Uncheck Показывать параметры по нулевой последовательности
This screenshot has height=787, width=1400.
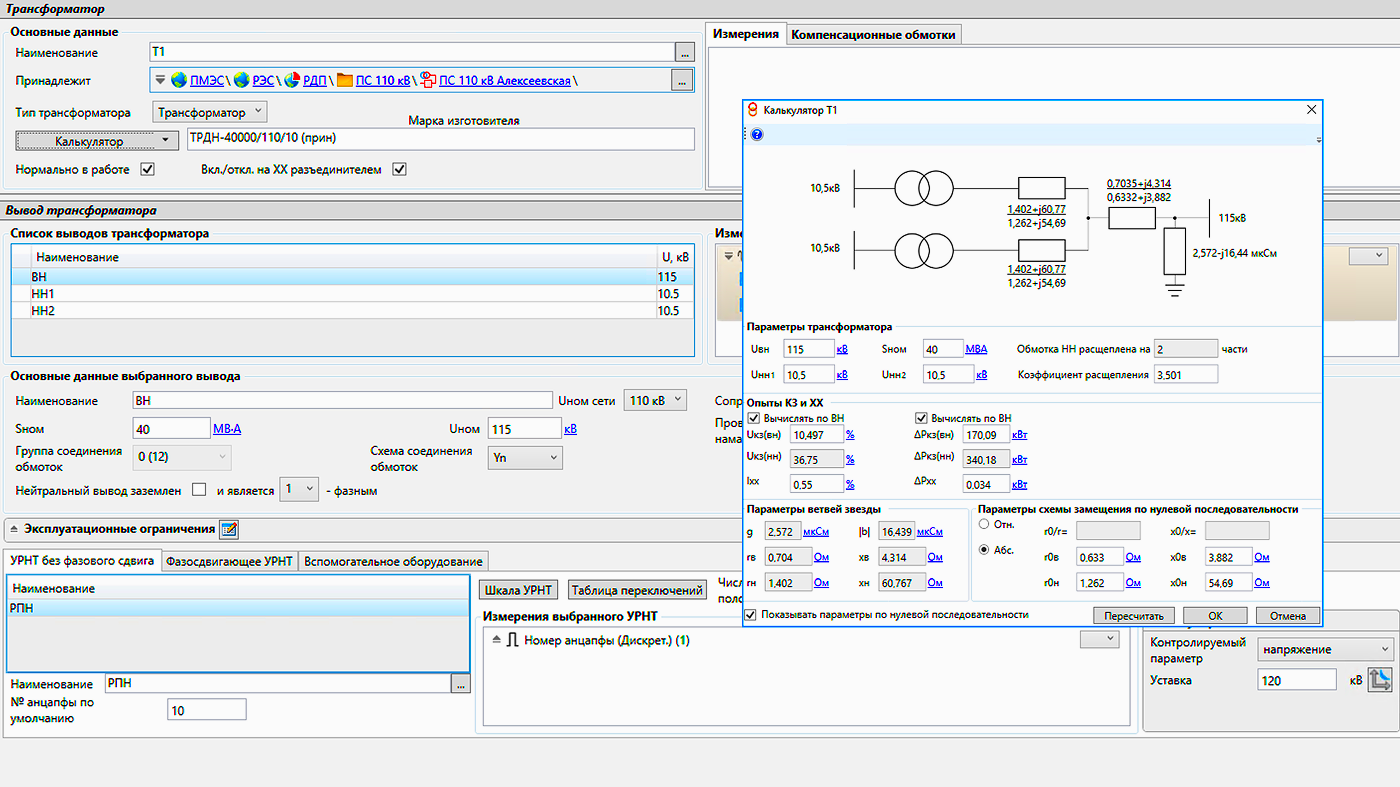750,615
